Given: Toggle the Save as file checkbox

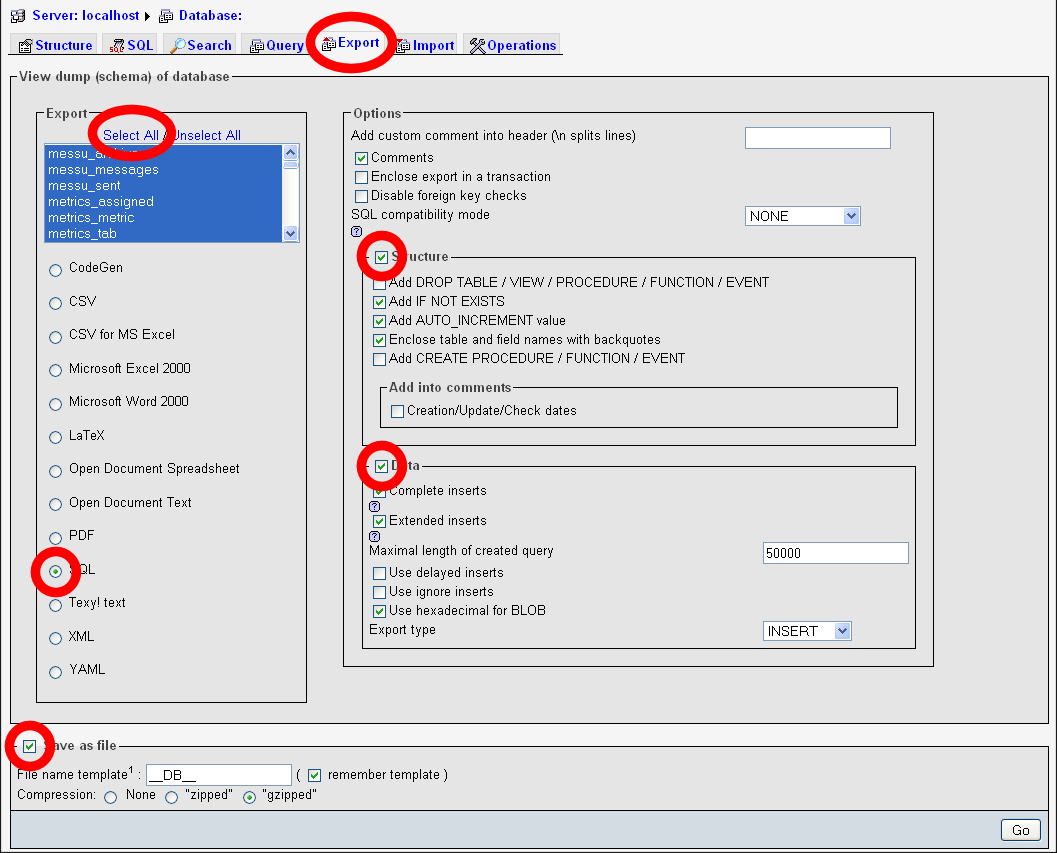Looking at the screenshot, I should pos(29,746).
